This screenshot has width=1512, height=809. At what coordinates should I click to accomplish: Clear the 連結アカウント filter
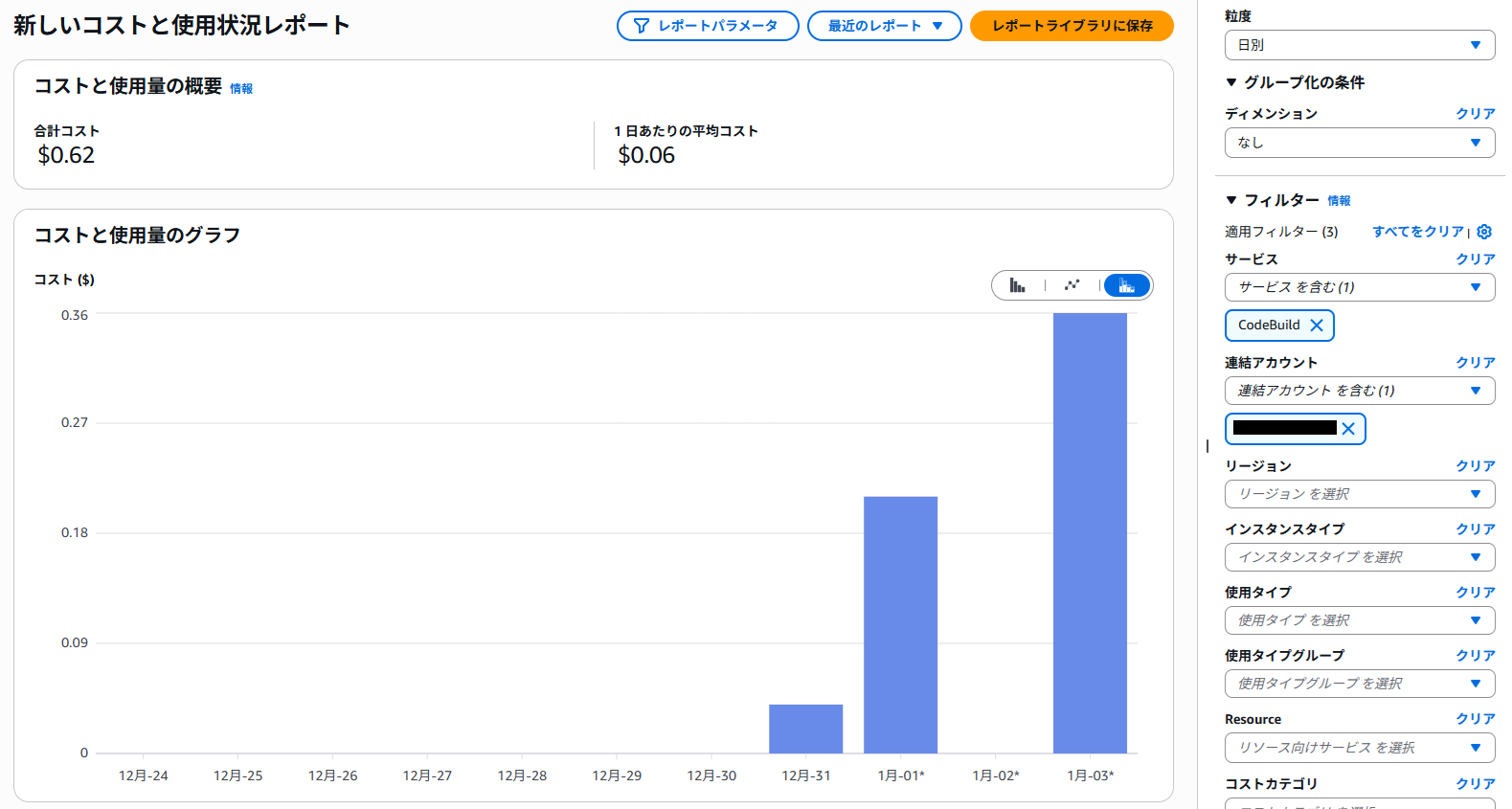(x=1476, y=363)
